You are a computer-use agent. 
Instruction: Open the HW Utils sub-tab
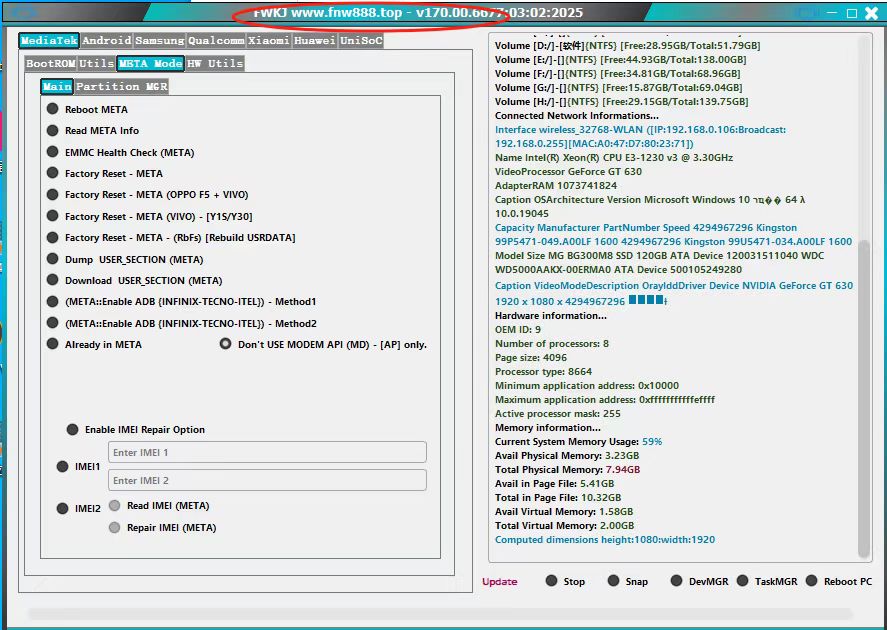[x=215, y=63]
